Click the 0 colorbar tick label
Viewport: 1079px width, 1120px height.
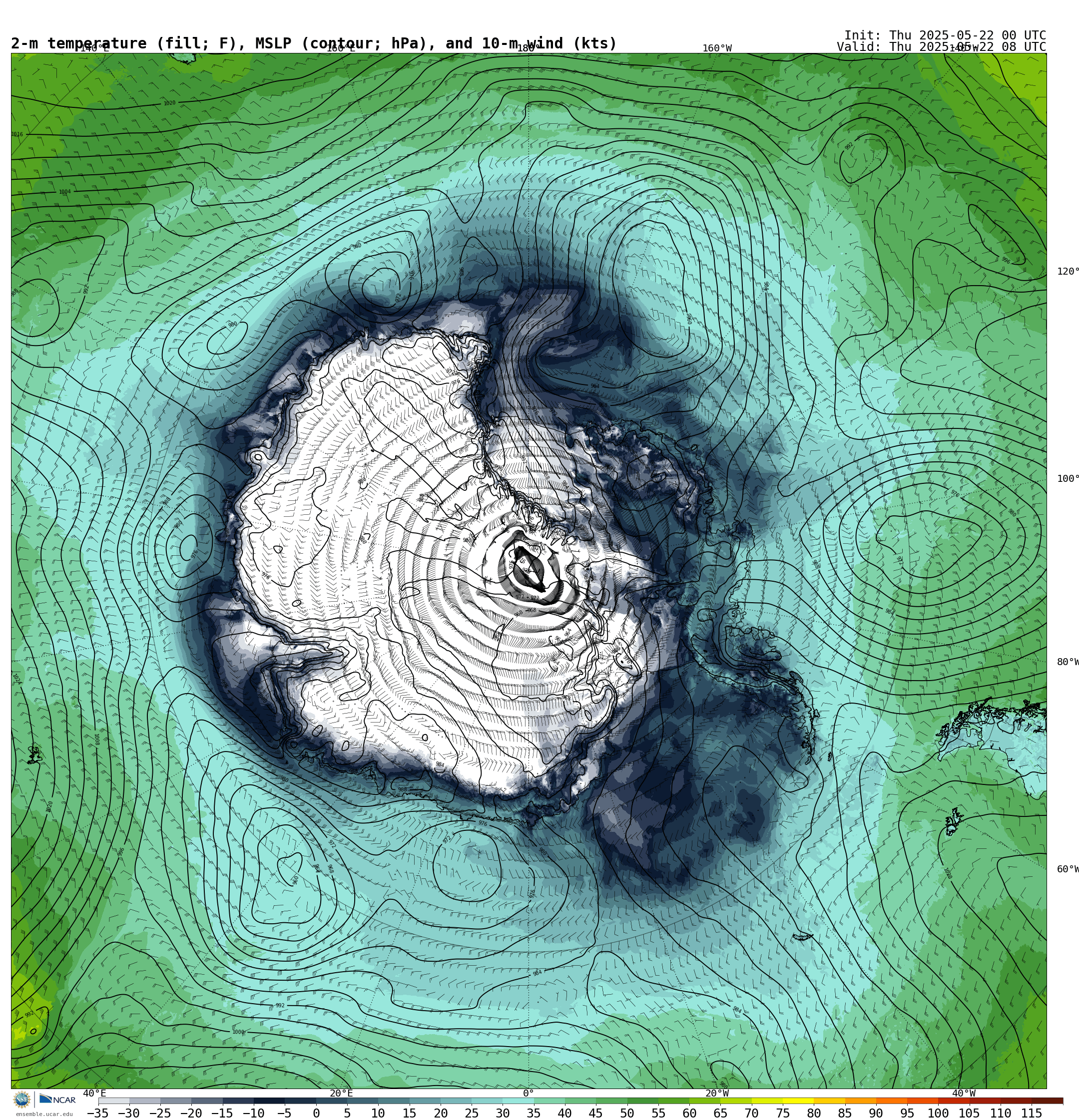pyautogui.click(x=316, y=1113)
